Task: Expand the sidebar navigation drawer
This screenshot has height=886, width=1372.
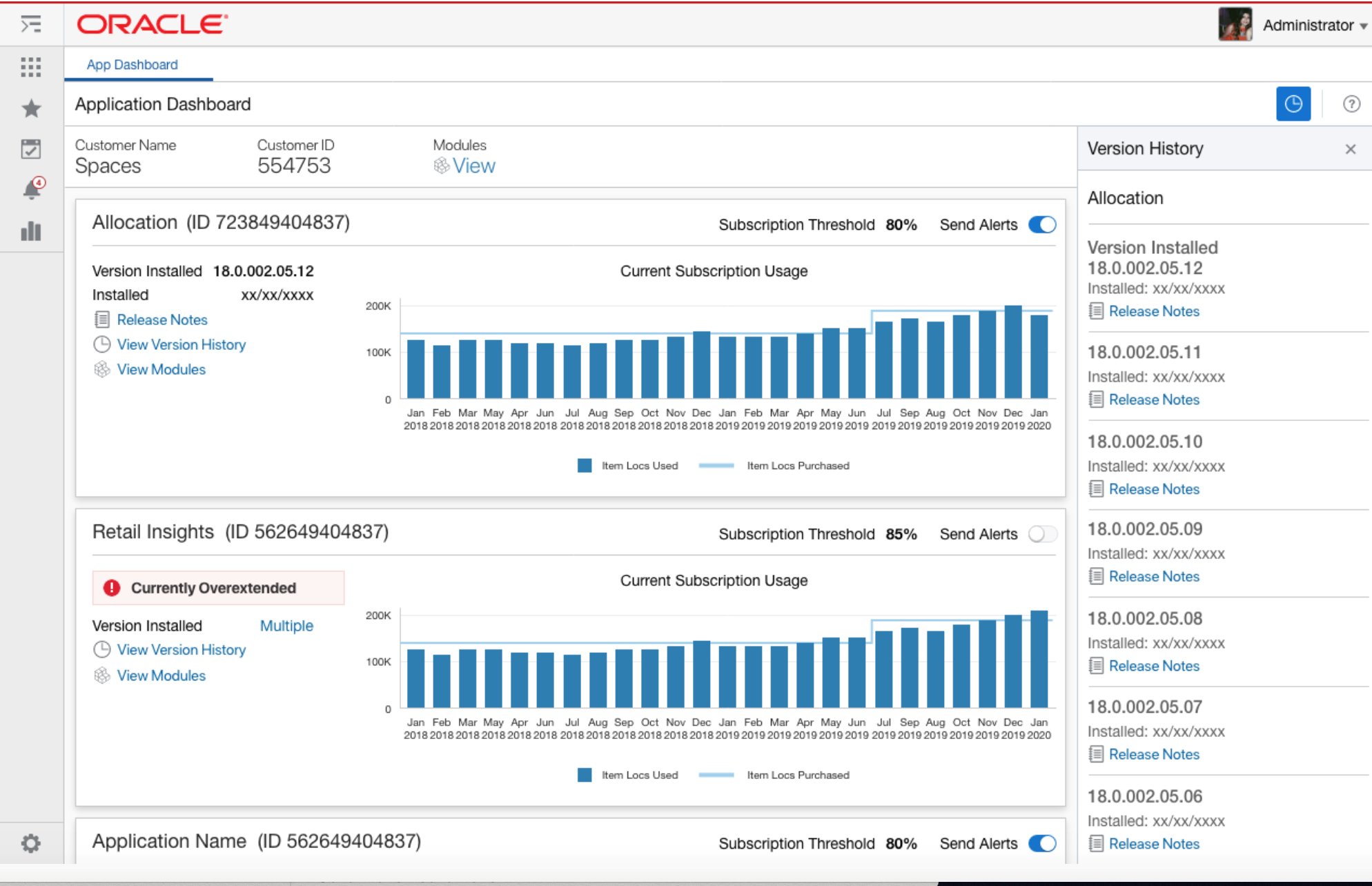Action: pos(30,24)
